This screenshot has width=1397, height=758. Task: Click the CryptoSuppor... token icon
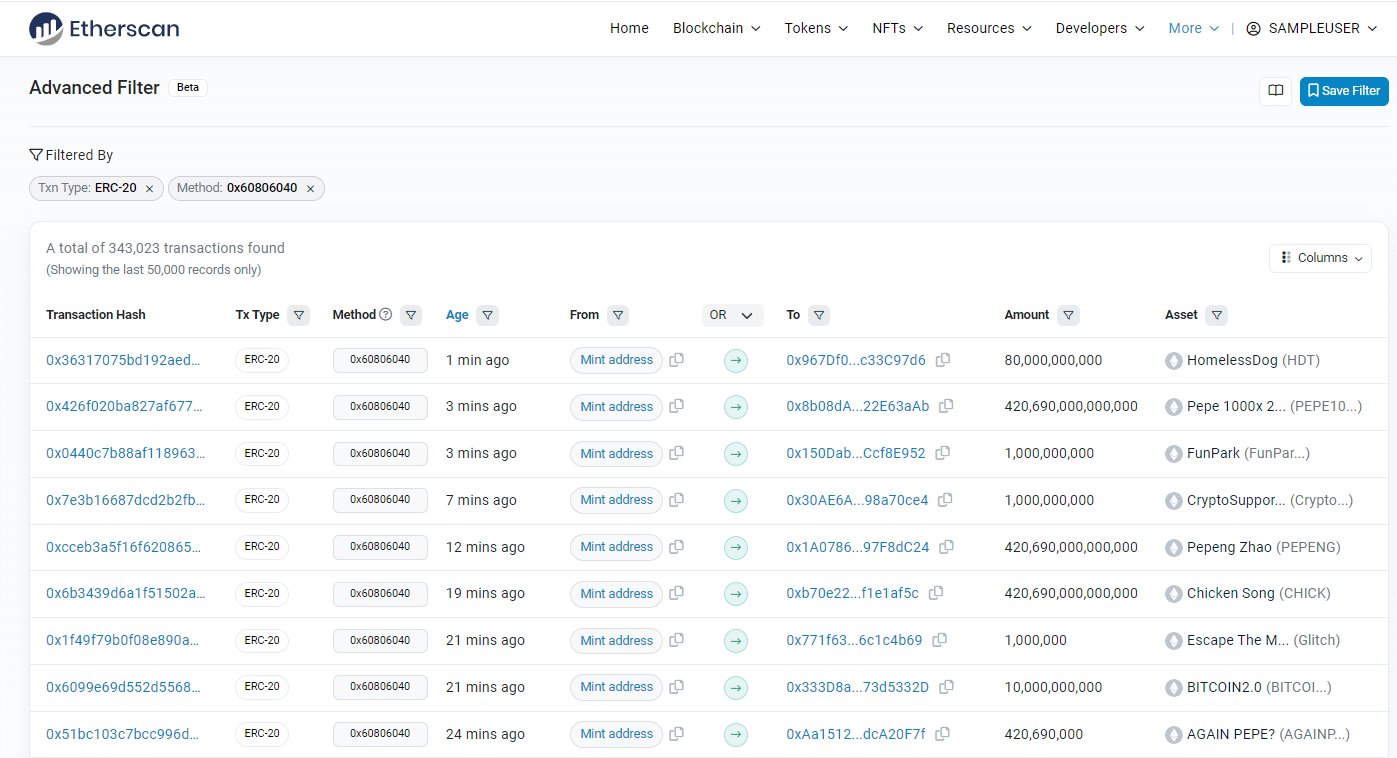(1174, 500)
